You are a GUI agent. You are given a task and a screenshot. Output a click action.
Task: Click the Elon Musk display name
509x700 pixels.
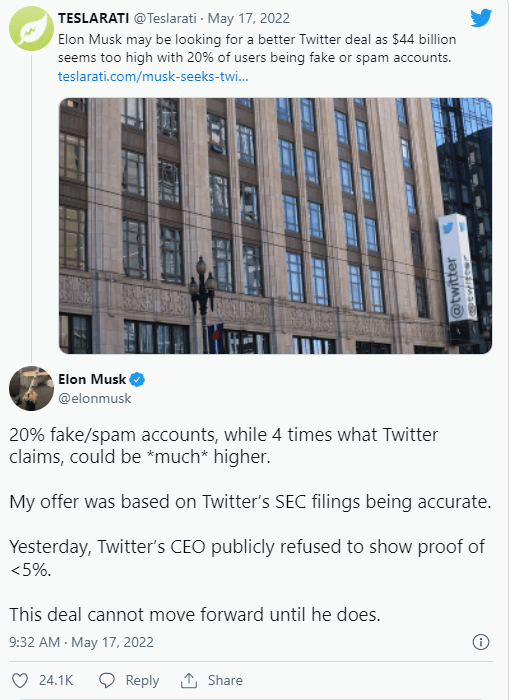click(x=92, y=379)
